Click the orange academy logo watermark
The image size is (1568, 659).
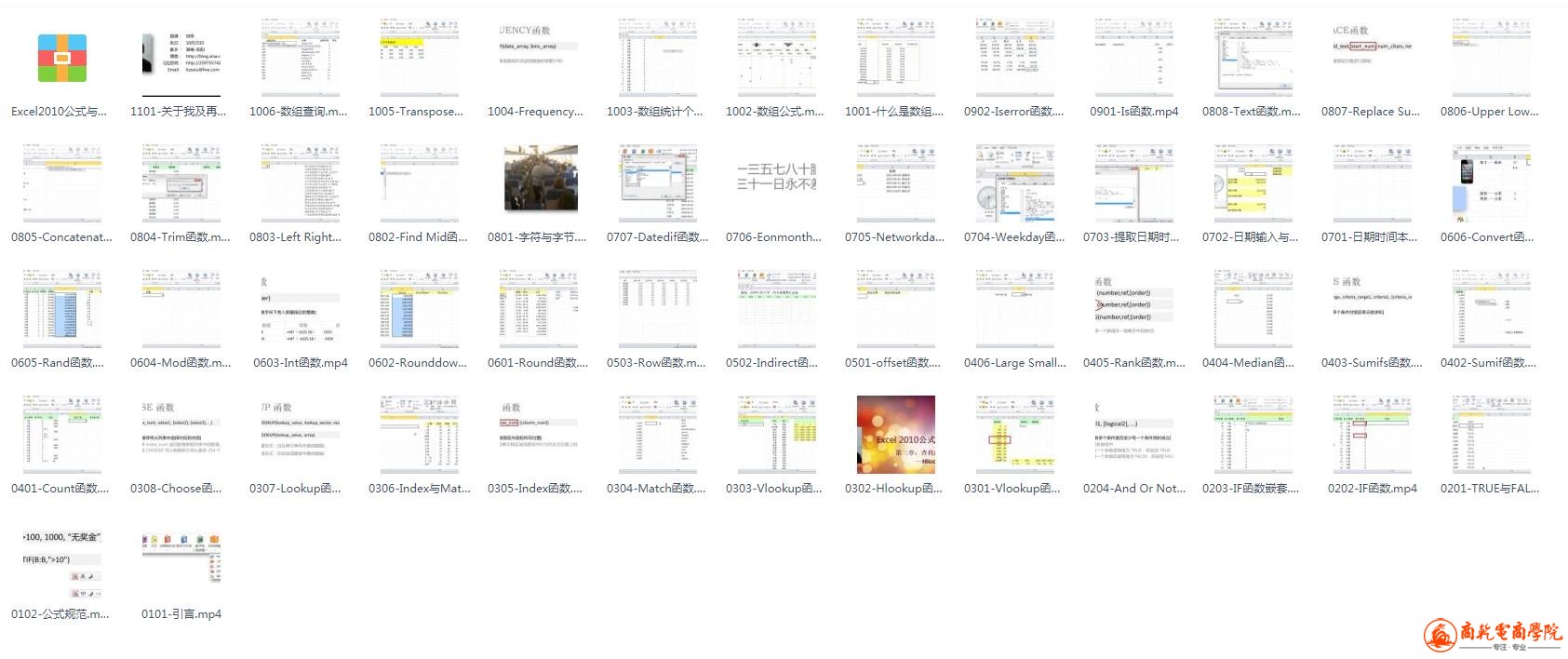coord(1492,635)
